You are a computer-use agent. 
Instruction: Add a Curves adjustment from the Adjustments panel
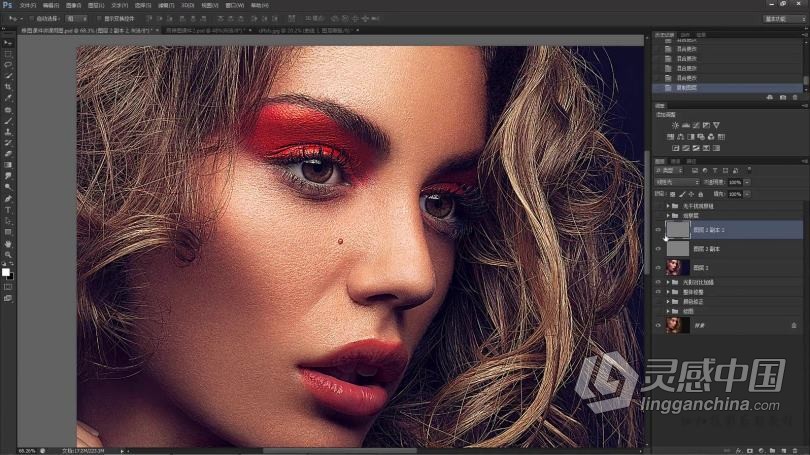[x=696, y=125]
